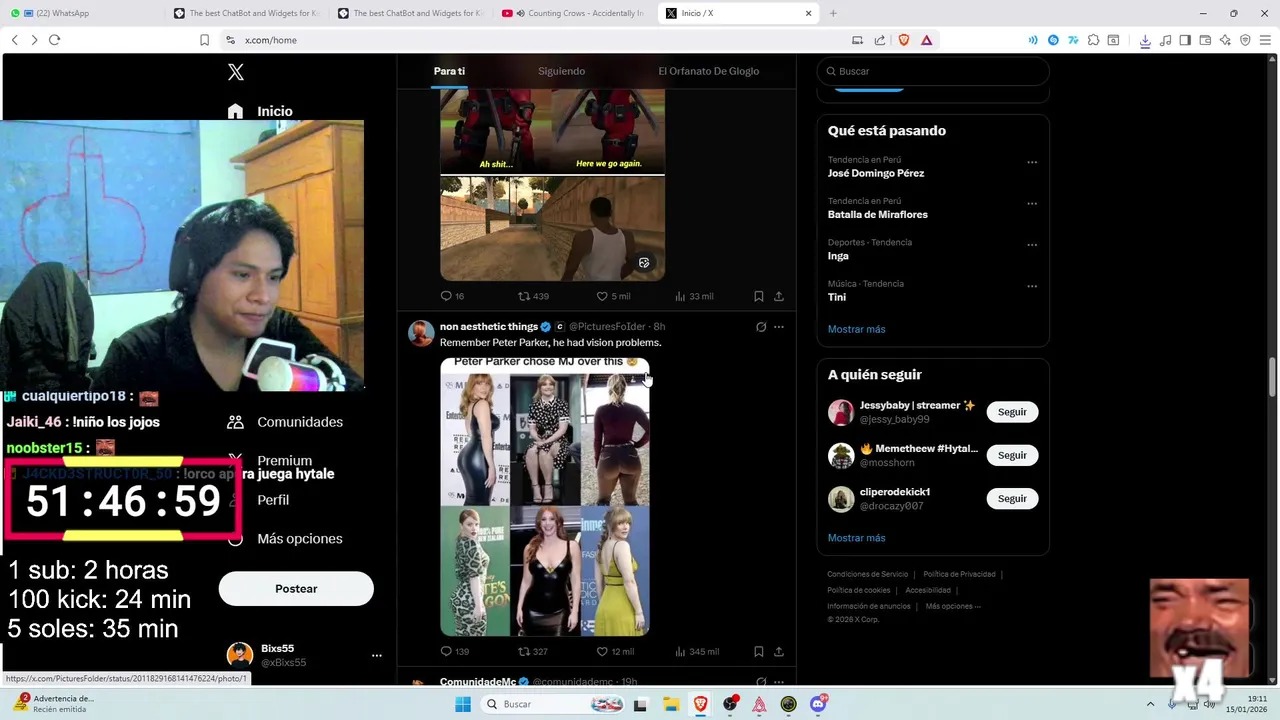Viewport: 1280px width, 720px height.
Task: Open File Explorer from taskbar
Action: [x=671, y=704]
